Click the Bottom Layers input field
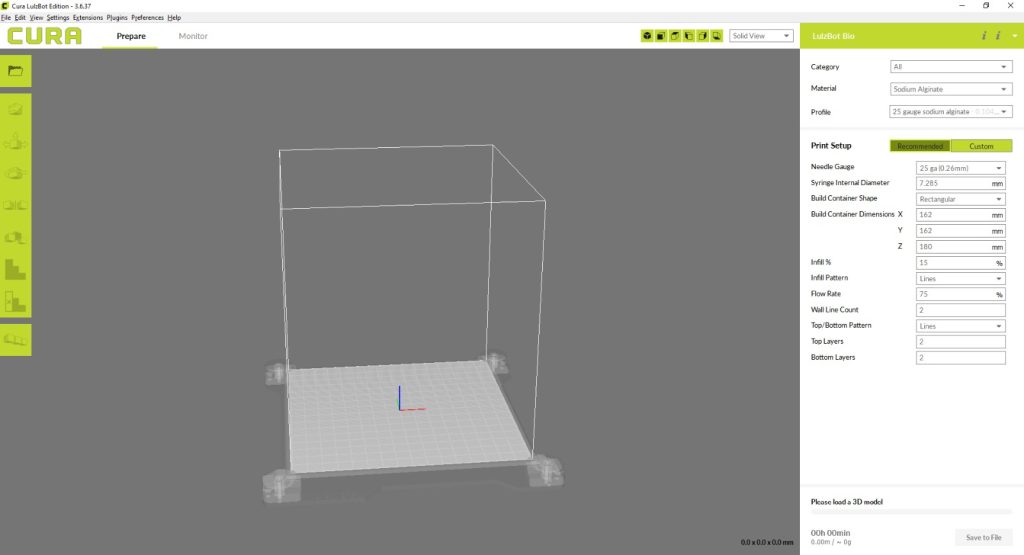Screen dimensions: 1024x555 pyautogui.click(x=961, y=358)
